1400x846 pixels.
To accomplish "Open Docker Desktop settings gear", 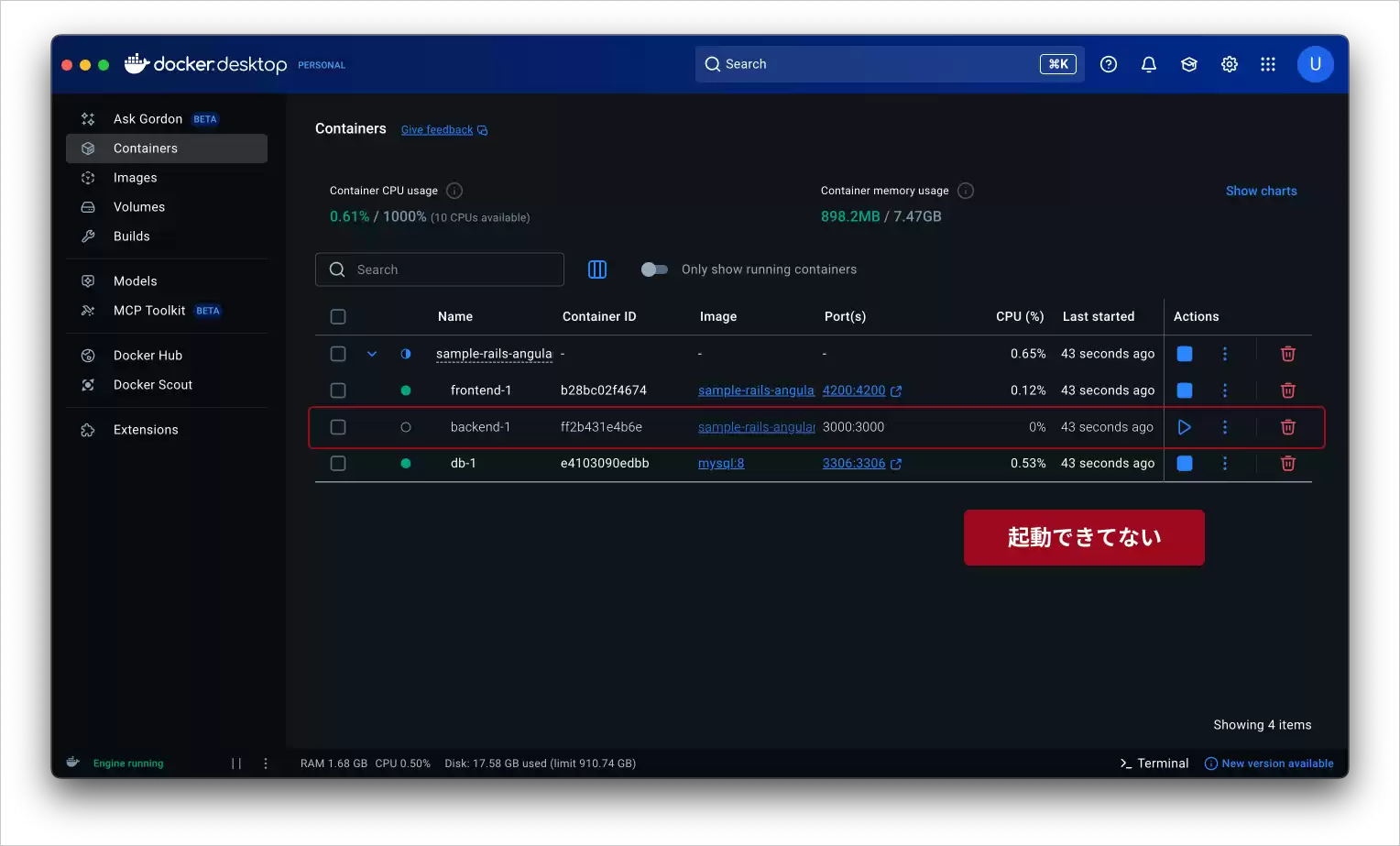I will coord(1229,64).
